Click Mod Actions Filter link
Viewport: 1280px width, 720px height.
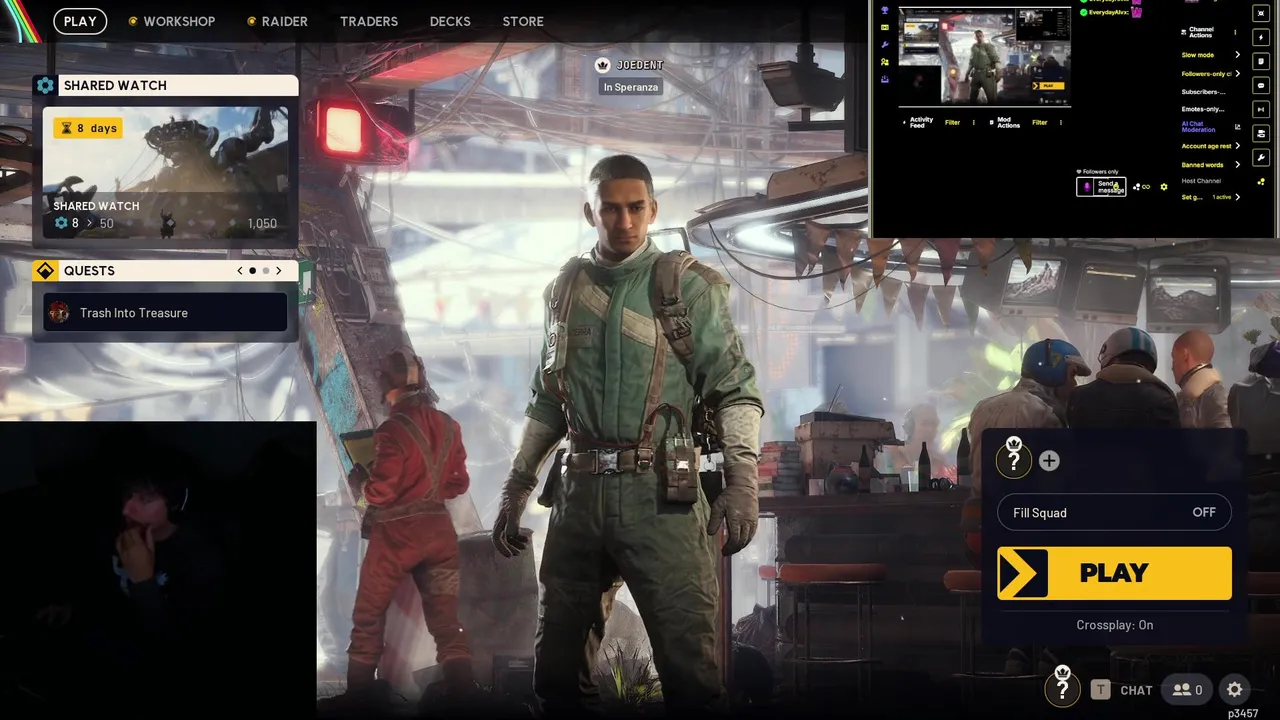(1039, 122)
